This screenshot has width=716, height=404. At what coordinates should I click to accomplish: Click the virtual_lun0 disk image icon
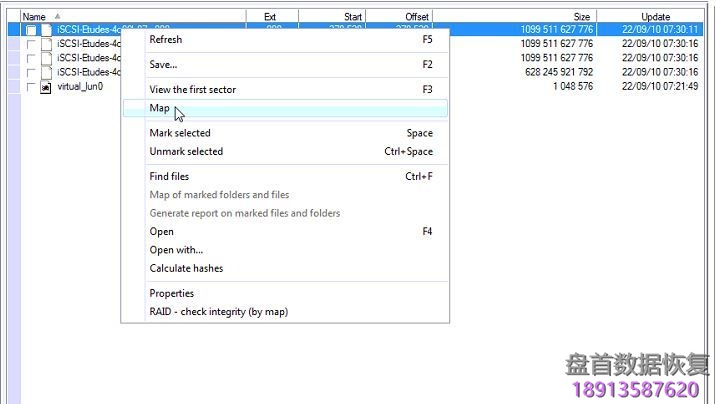pos(46,87)
